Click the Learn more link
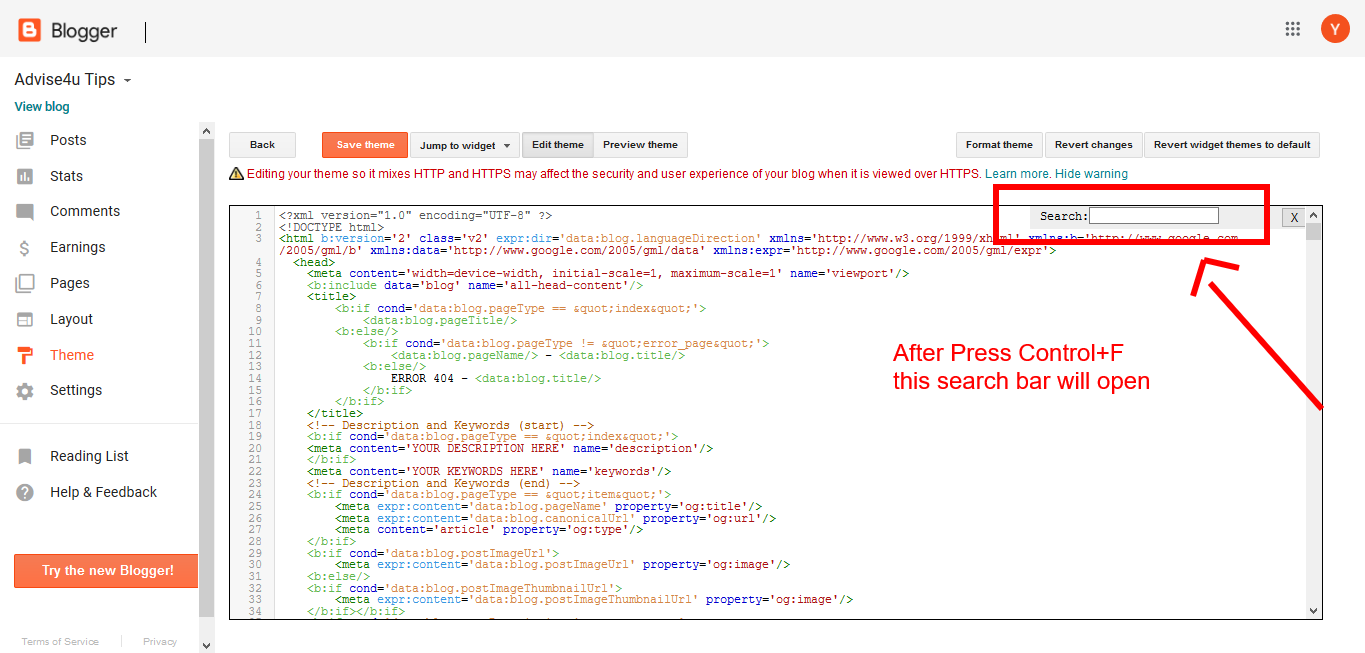This screenshot has height=653, width=1365. [x=1017, y=174]
